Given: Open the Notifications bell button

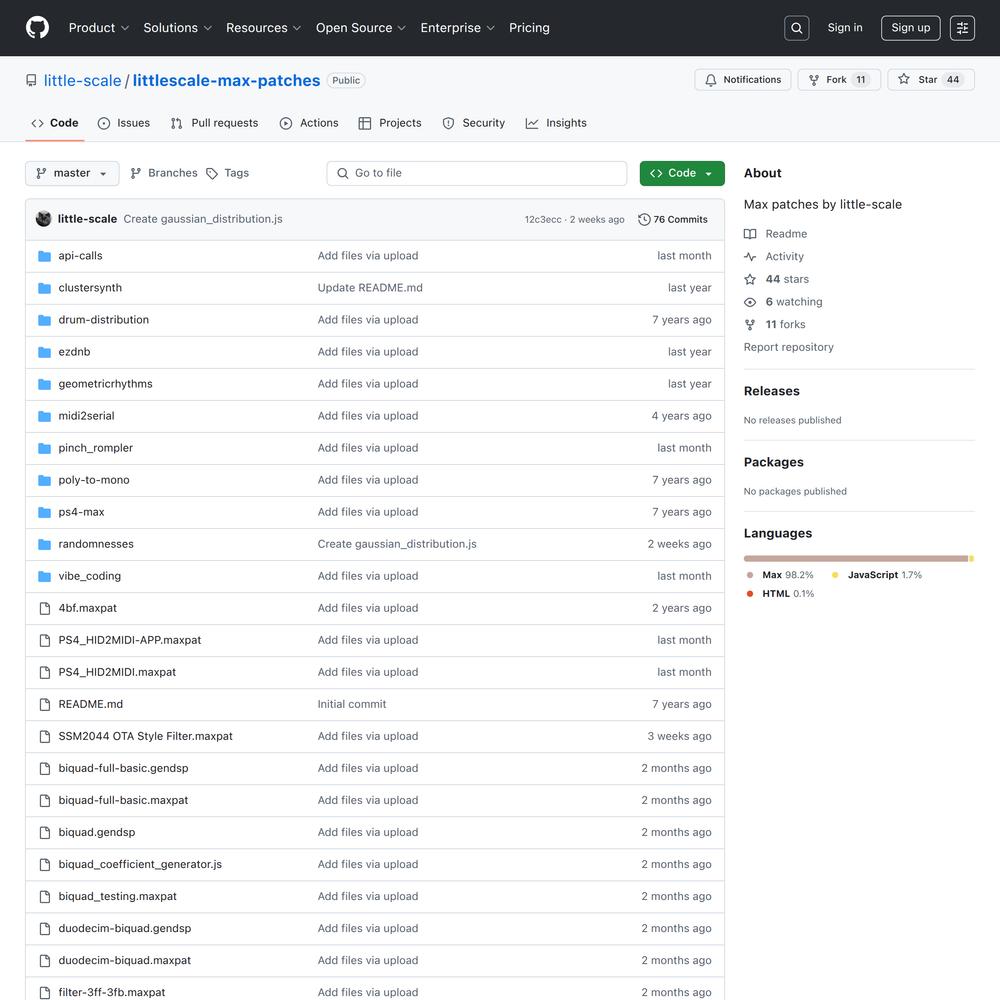Looking at the screenshot, I should click(742, 80).
